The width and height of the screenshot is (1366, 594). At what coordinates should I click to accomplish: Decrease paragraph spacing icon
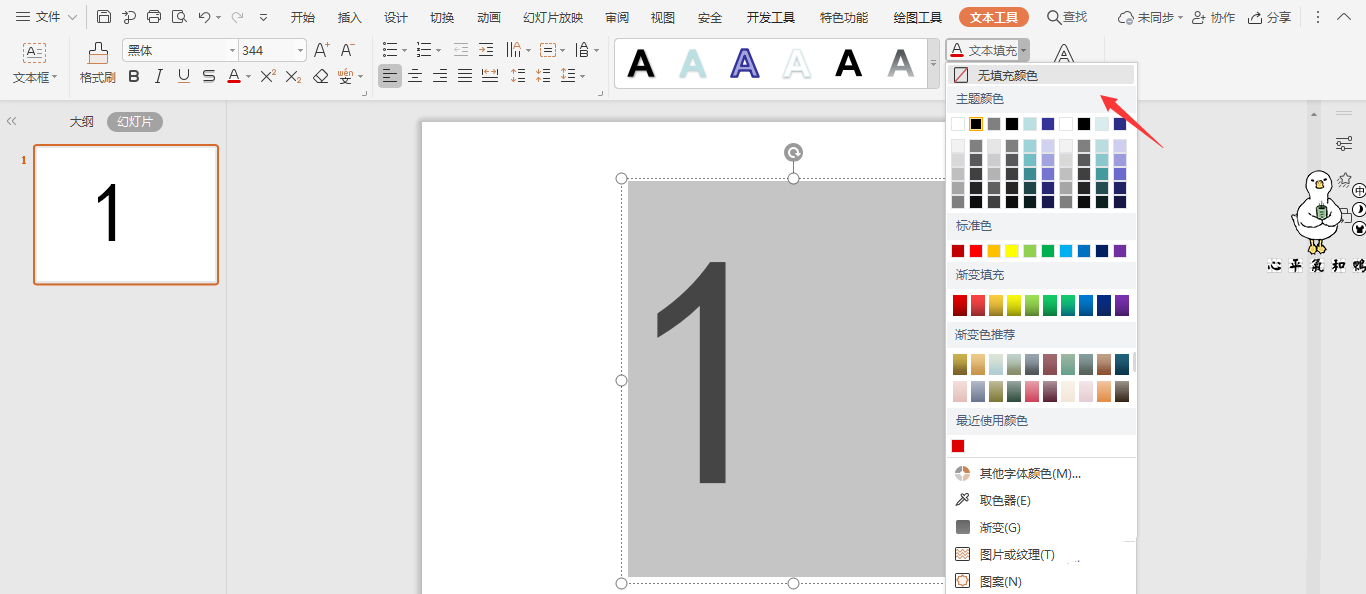tap(543, 76)
